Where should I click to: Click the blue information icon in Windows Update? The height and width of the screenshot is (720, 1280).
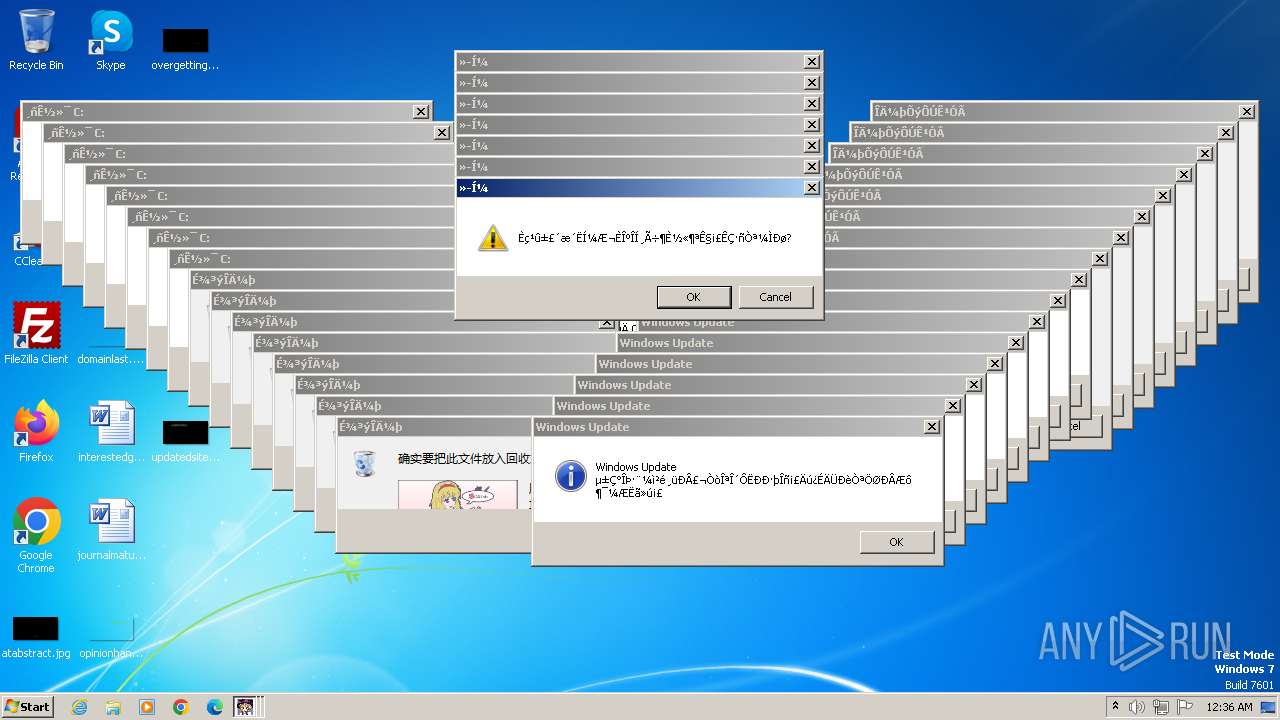point(570,476)
